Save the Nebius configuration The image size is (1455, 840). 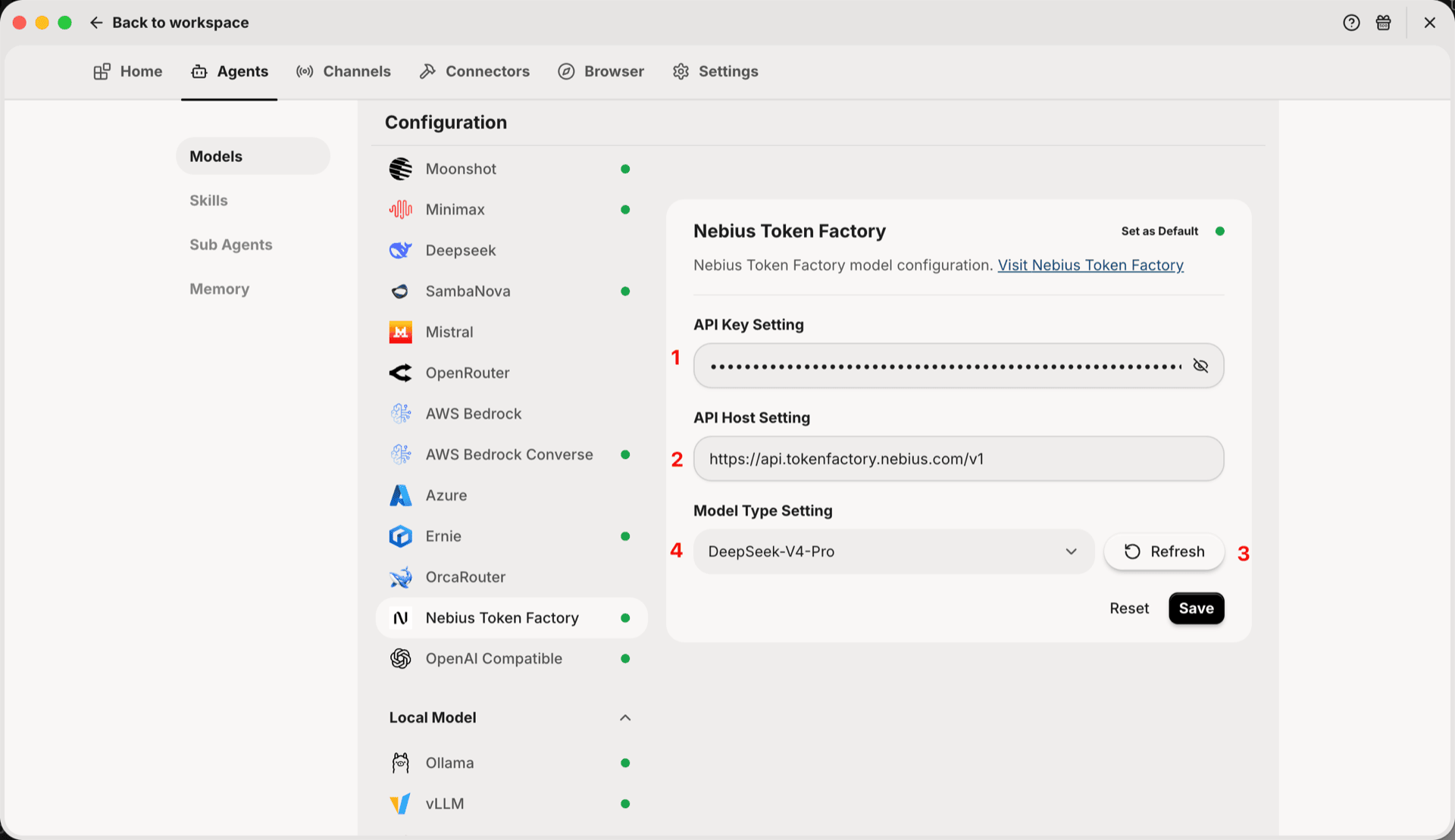pyautogui.click(x=1196, y=608)
